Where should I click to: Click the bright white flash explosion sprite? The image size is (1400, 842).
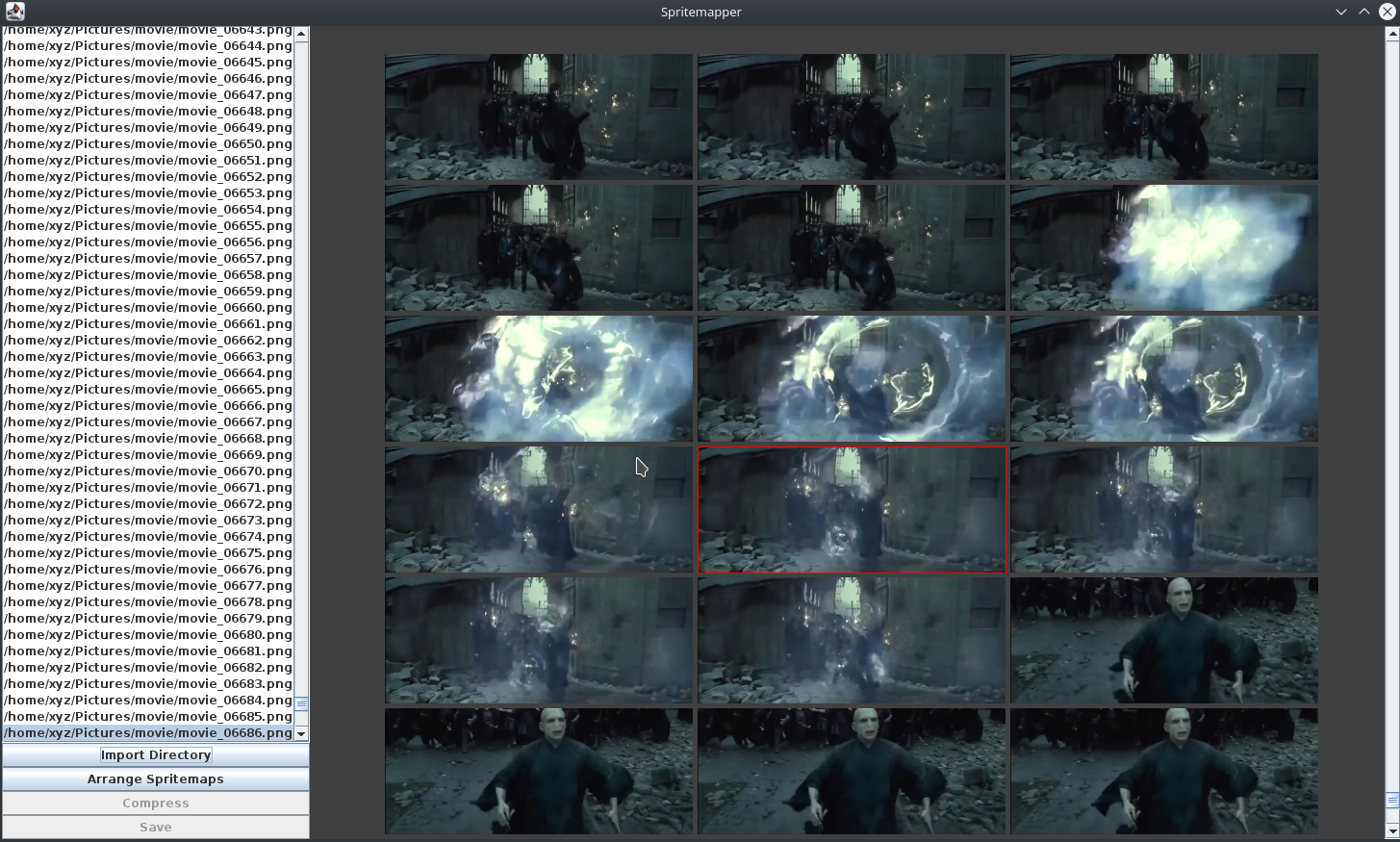pyautogui.click(x=1164, y=247)
